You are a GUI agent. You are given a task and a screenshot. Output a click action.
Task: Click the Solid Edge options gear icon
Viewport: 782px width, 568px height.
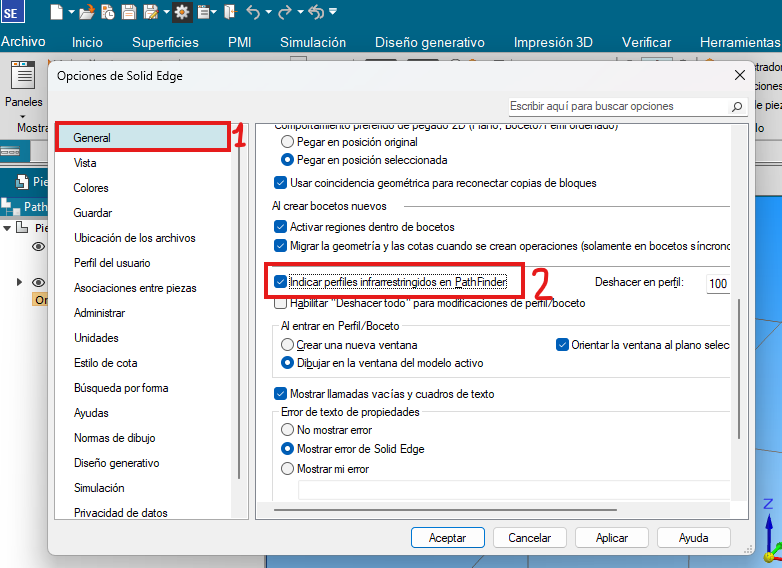[182, 12]
